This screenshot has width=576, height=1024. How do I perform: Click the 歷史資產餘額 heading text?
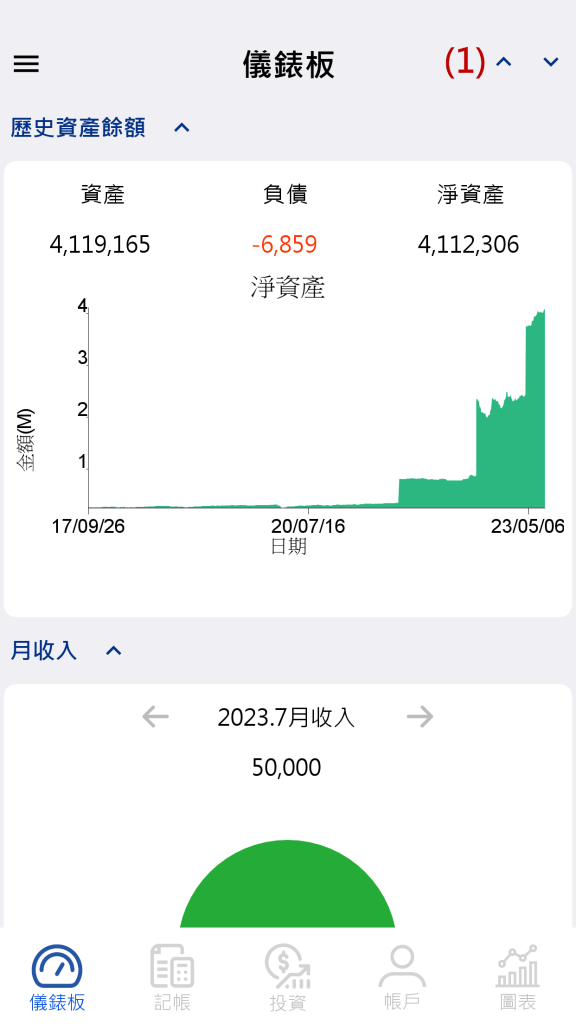(x=78, y=127)
